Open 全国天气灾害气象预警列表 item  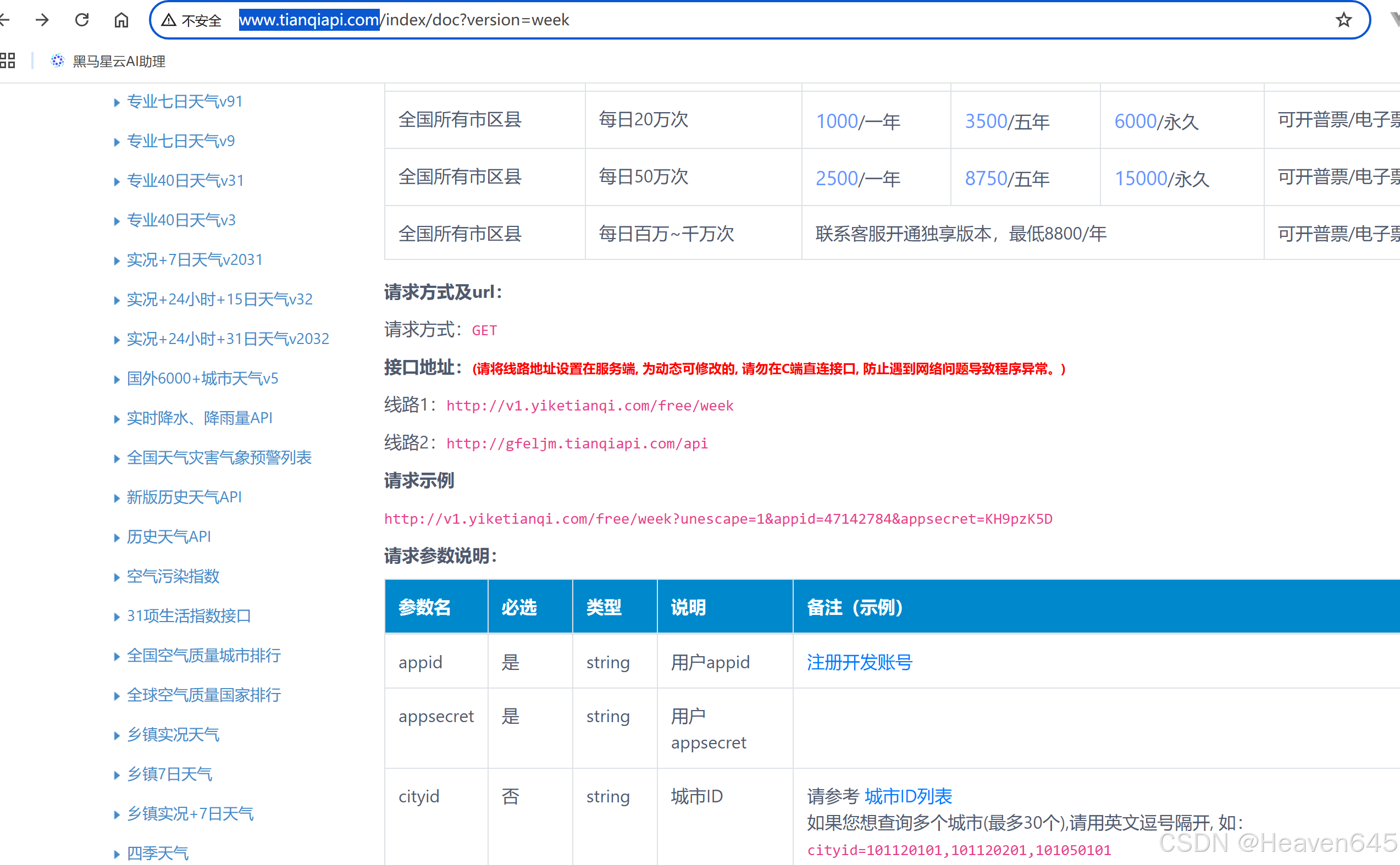click(x=219, y=457)
